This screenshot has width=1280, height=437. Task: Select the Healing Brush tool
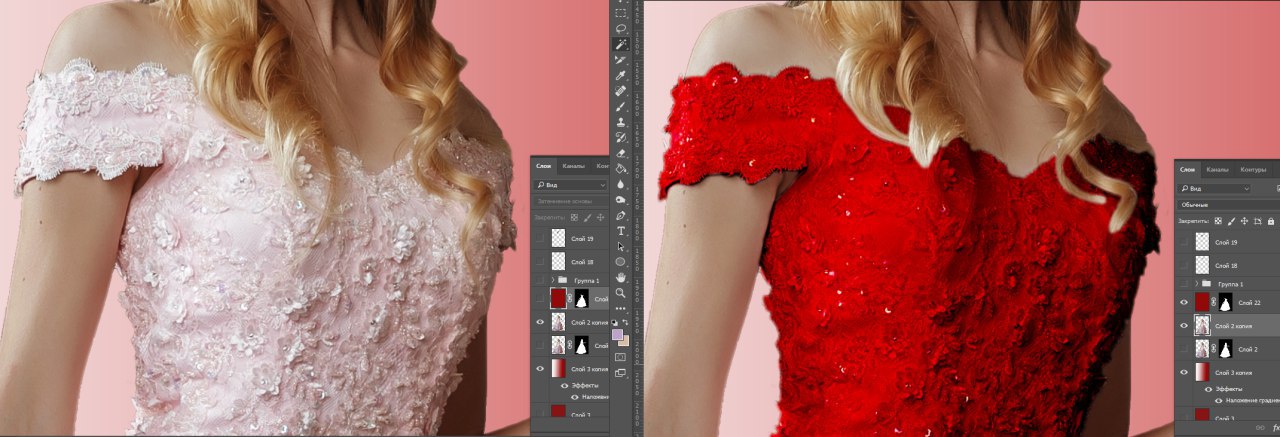(x=620, y=92)
